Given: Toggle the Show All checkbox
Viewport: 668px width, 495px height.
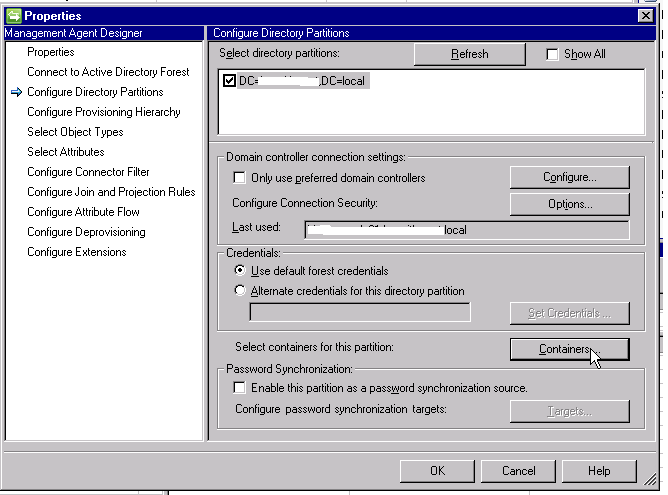Looking at the screenshot, I should click(x=553, y=54).
